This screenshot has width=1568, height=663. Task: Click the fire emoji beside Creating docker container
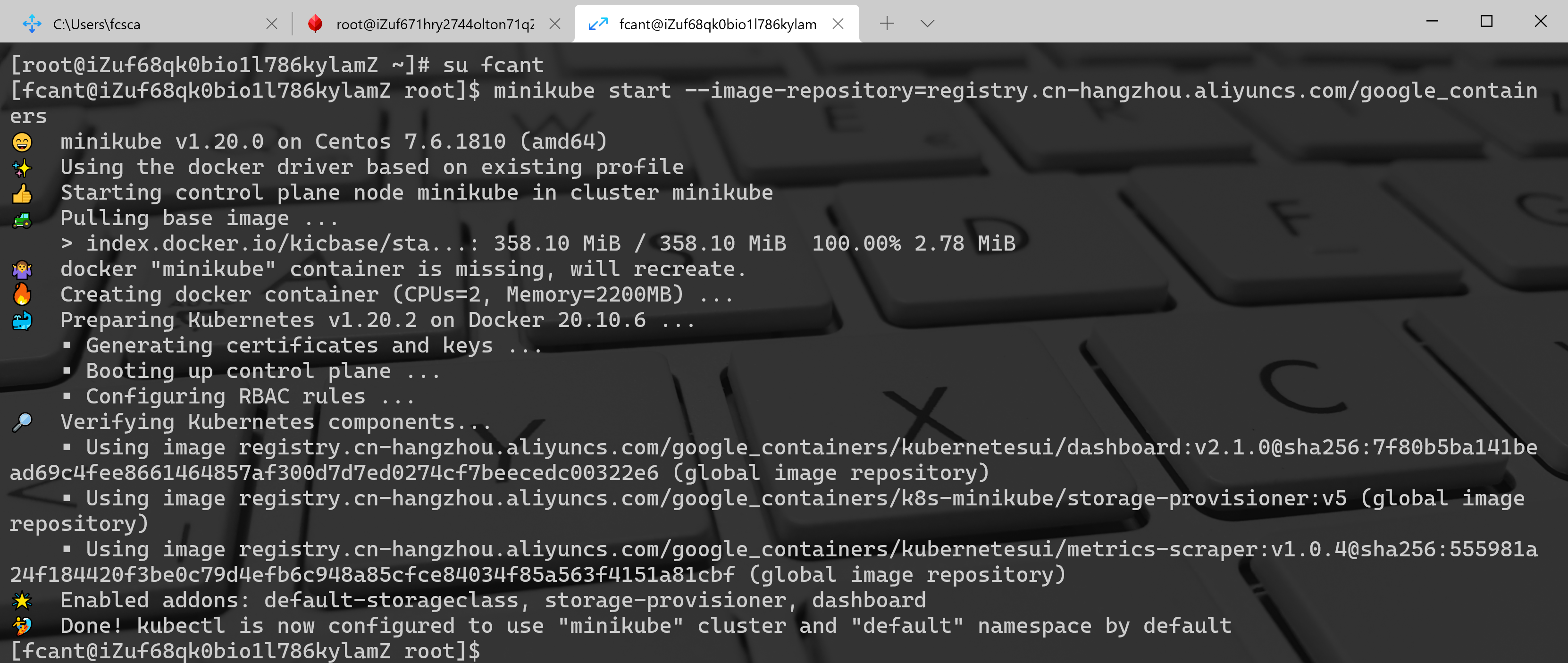pos(22,294)
